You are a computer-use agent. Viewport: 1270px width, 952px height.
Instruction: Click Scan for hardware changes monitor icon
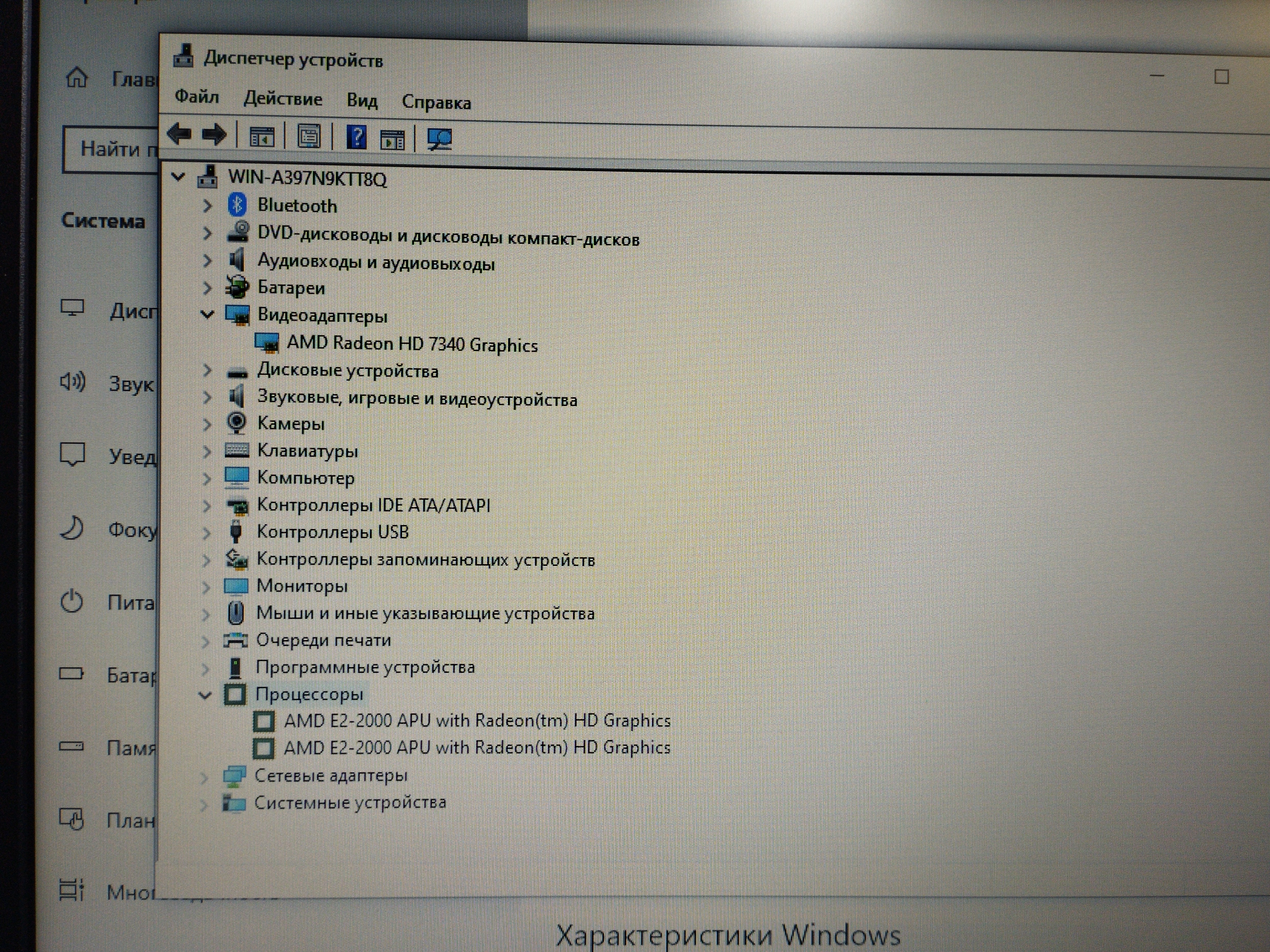point(439,139)
